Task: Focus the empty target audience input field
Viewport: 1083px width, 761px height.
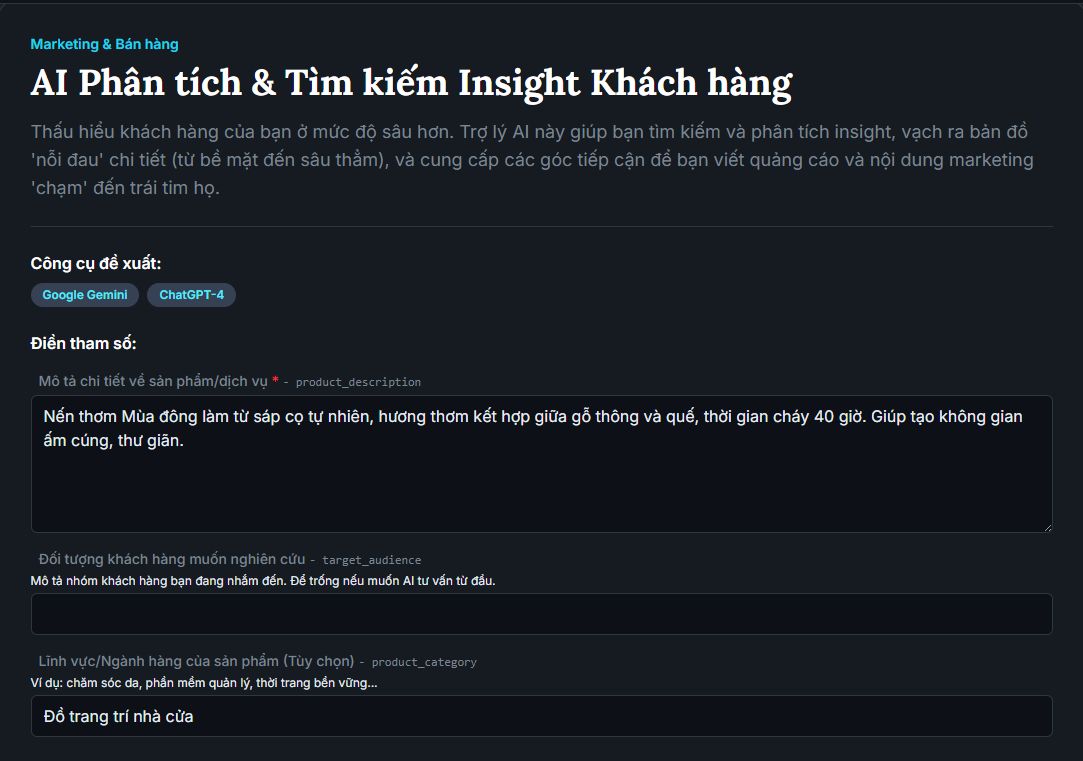Action: [540, 614]
